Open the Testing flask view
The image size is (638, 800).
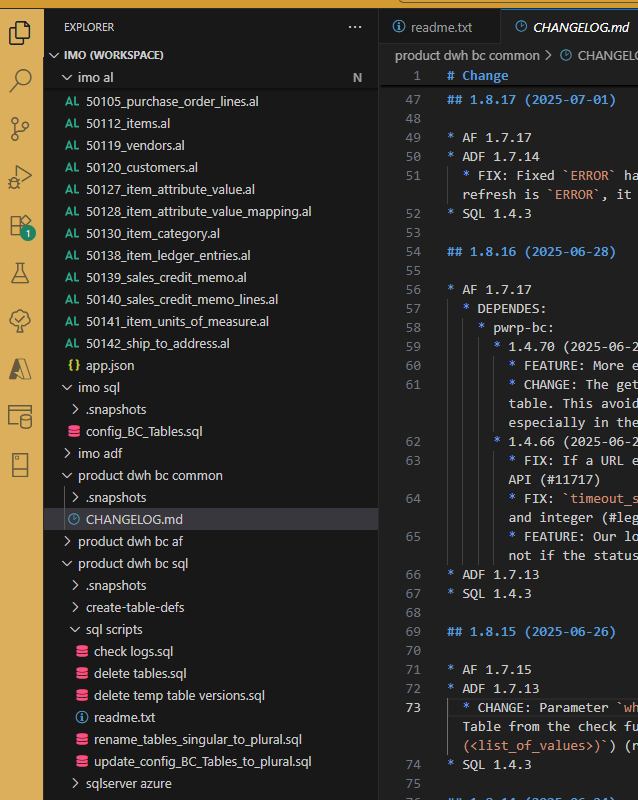click(20, 273)
